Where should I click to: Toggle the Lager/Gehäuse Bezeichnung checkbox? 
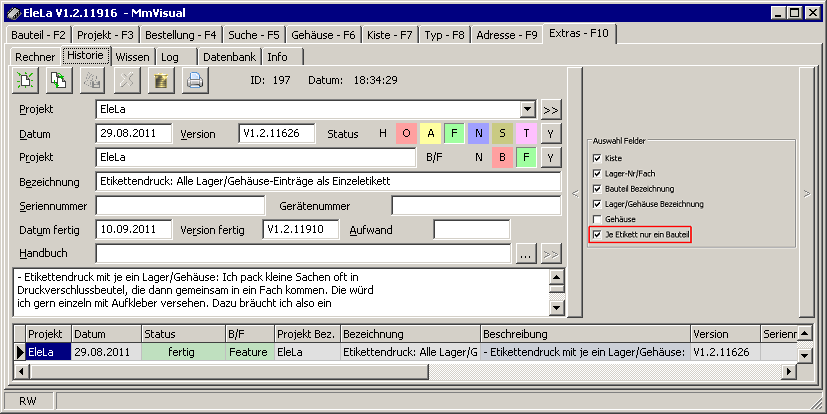coord(597,204)
